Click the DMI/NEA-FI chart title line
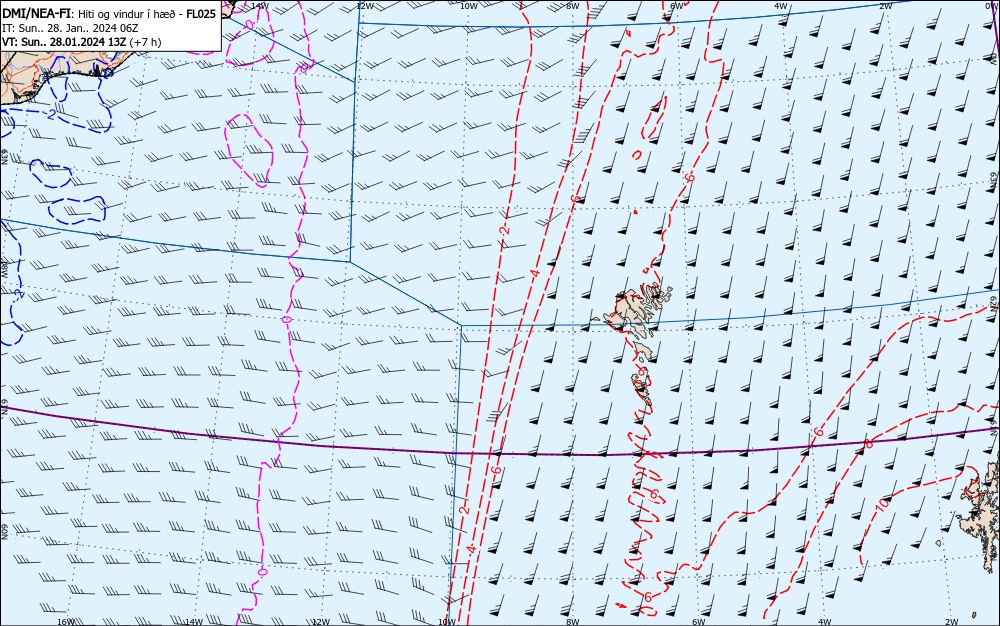 [x=109, y=14]
